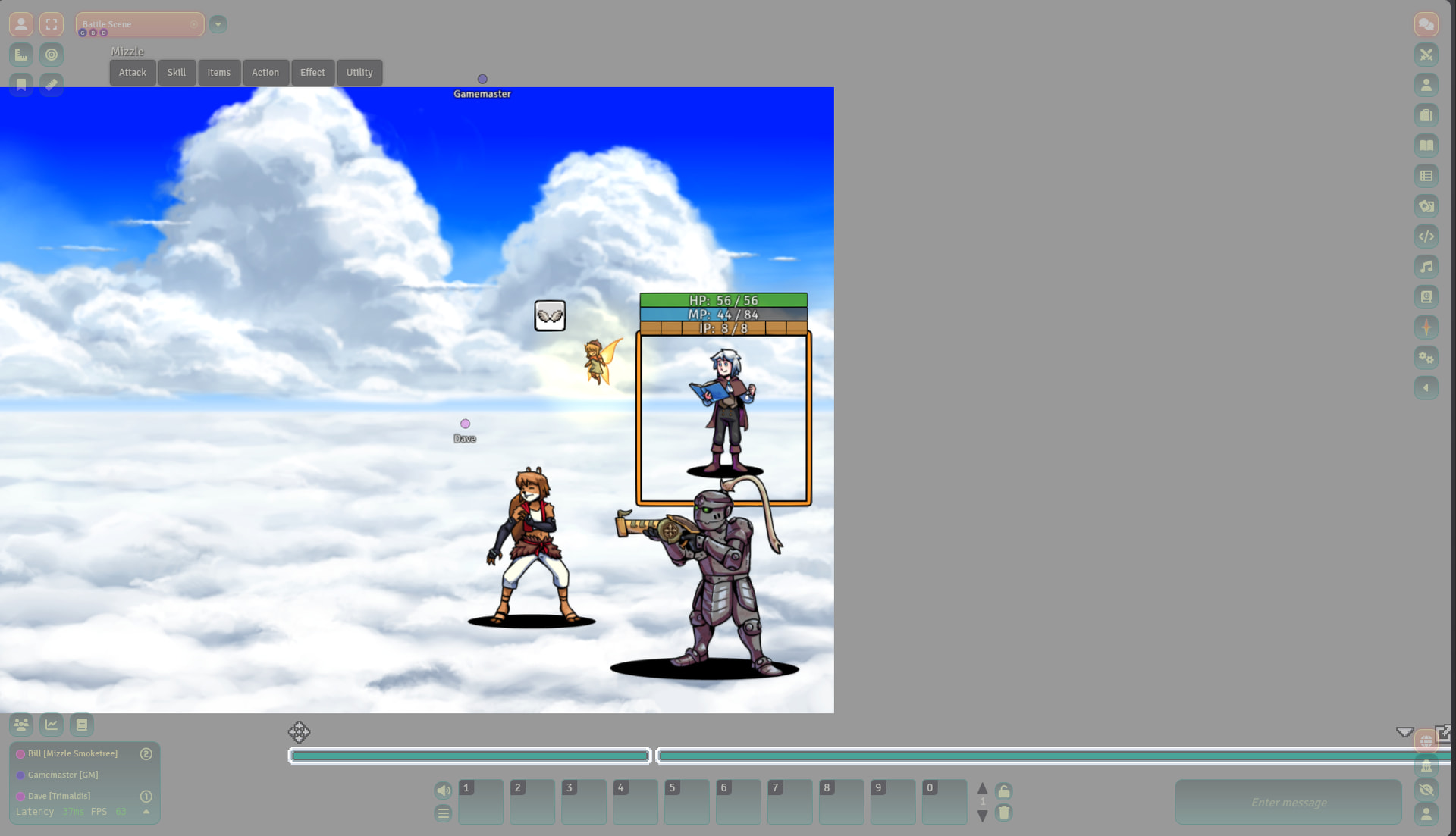Select the Public Roll globe mode
Image resolution: width=1456 pixels, height=836 pixels.
coord(1426,741)
